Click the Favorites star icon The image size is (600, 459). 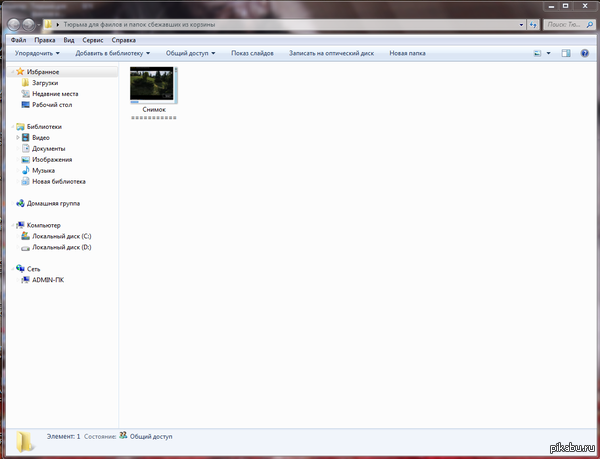click(x=20, y=72)
